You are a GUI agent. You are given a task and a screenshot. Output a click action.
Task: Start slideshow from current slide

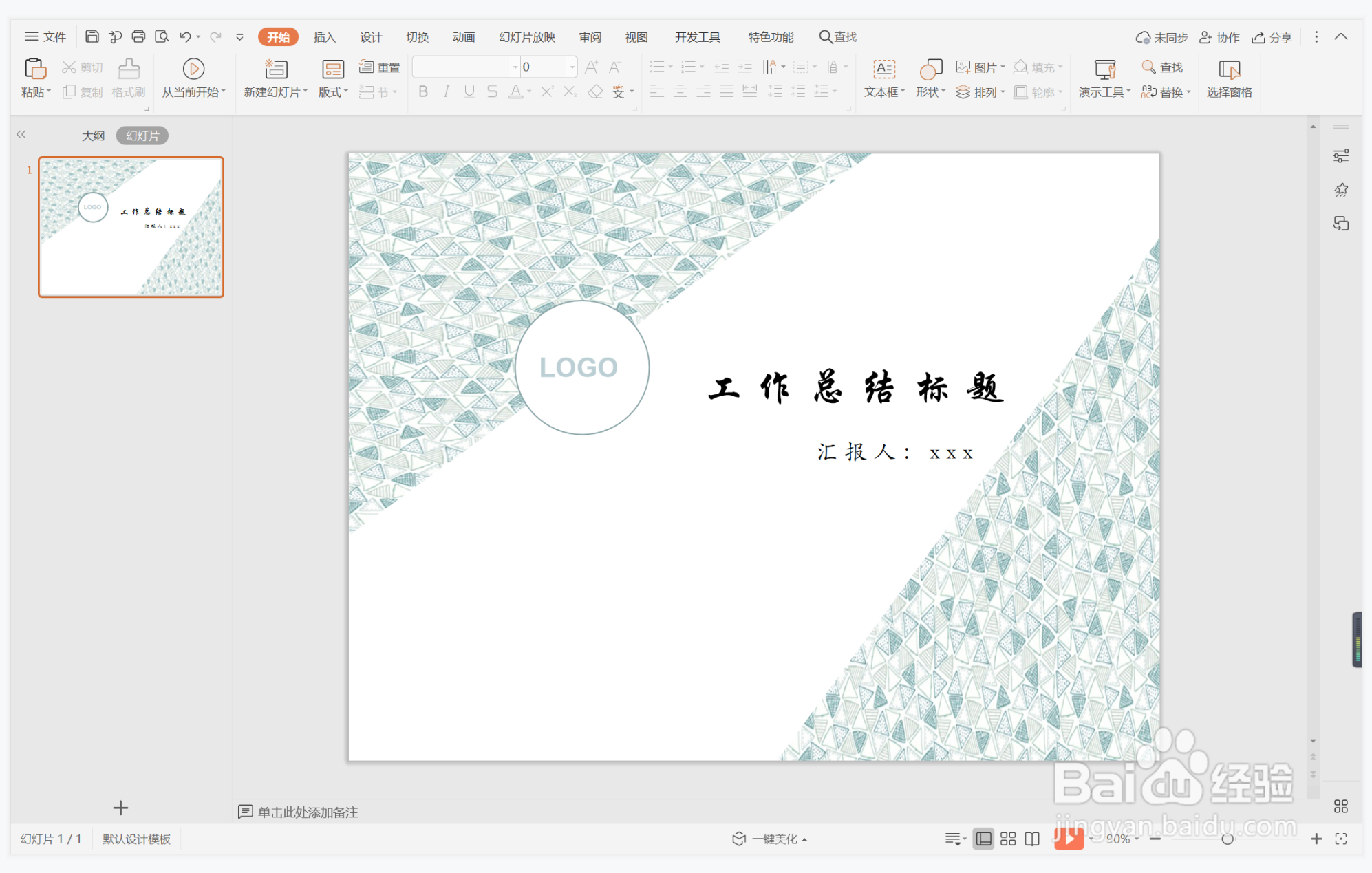pos(193,78)
